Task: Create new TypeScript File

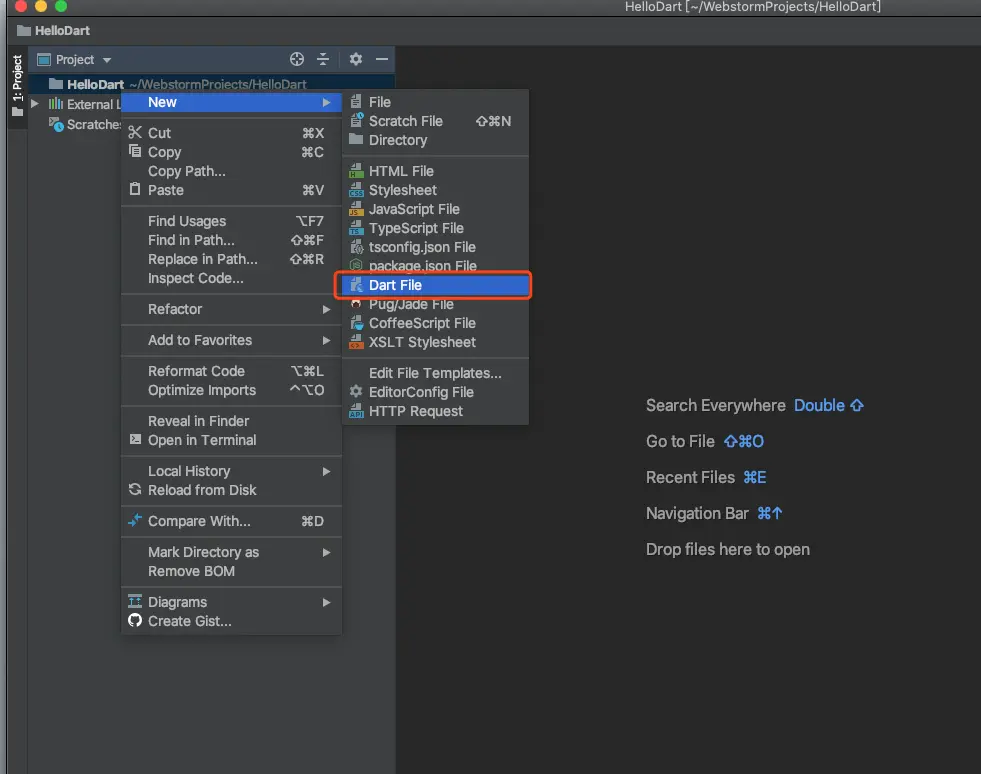Action: pos(435,228)
